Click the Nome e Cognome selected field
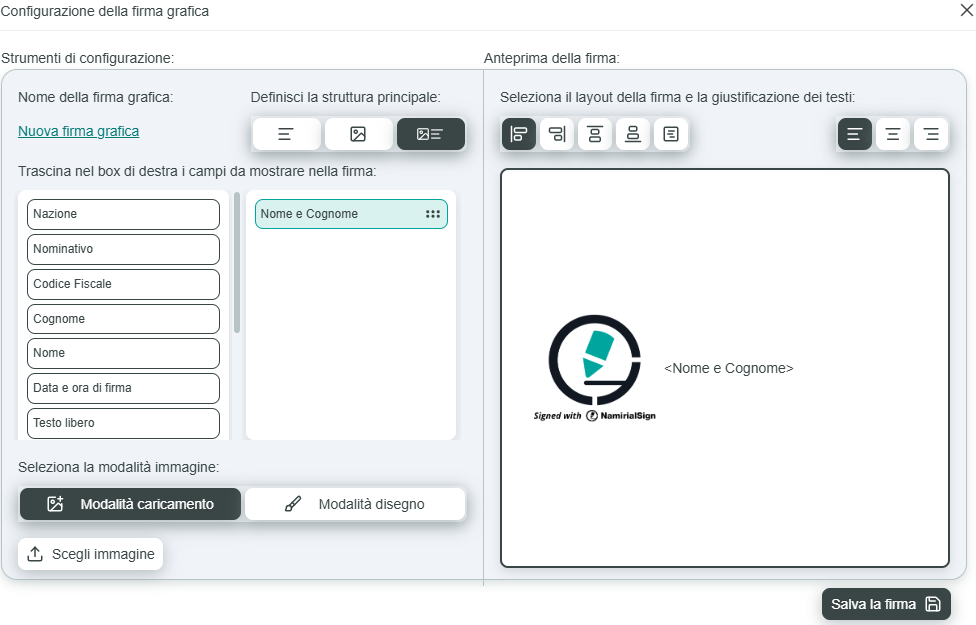The height and width of the screenshot is (625, 976). (x=351, y=214)
